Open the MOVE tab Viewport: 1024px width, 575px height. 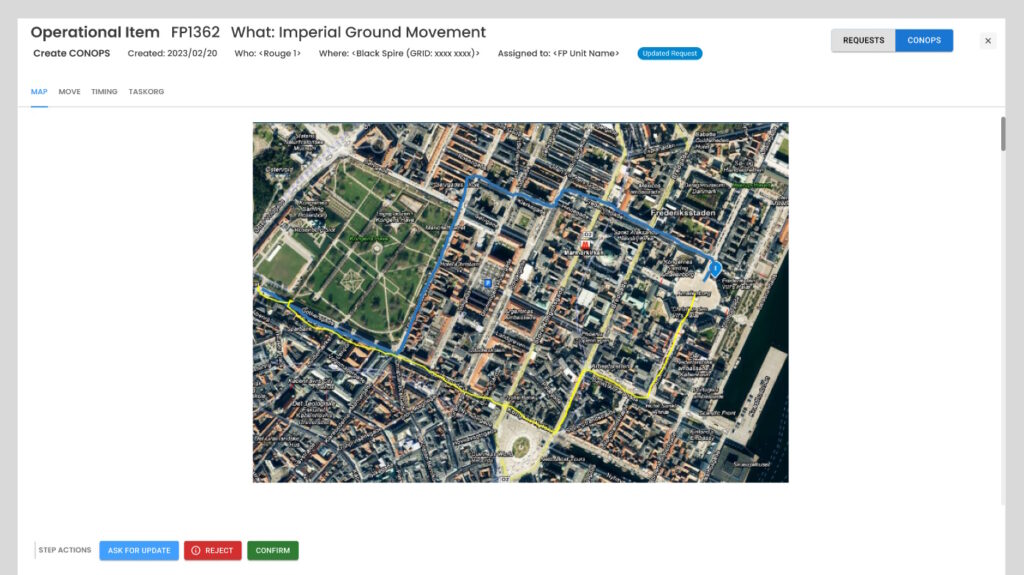tap(69, 92)
